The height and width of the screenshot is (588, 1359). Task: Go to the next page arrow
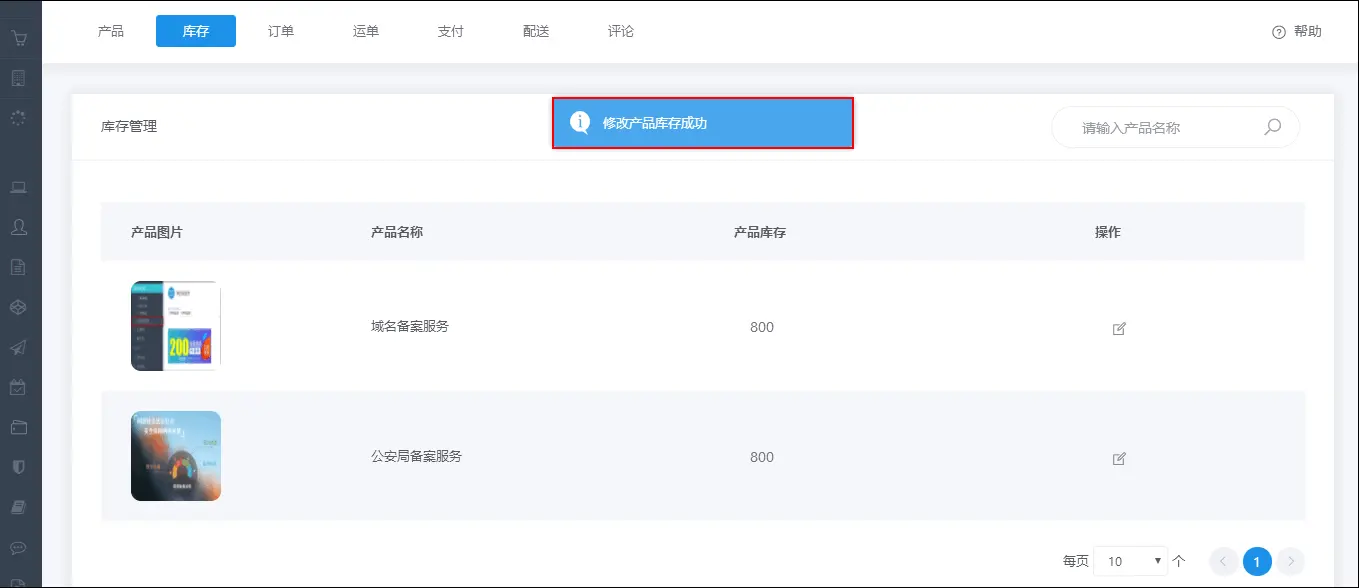pos(1291,561)
